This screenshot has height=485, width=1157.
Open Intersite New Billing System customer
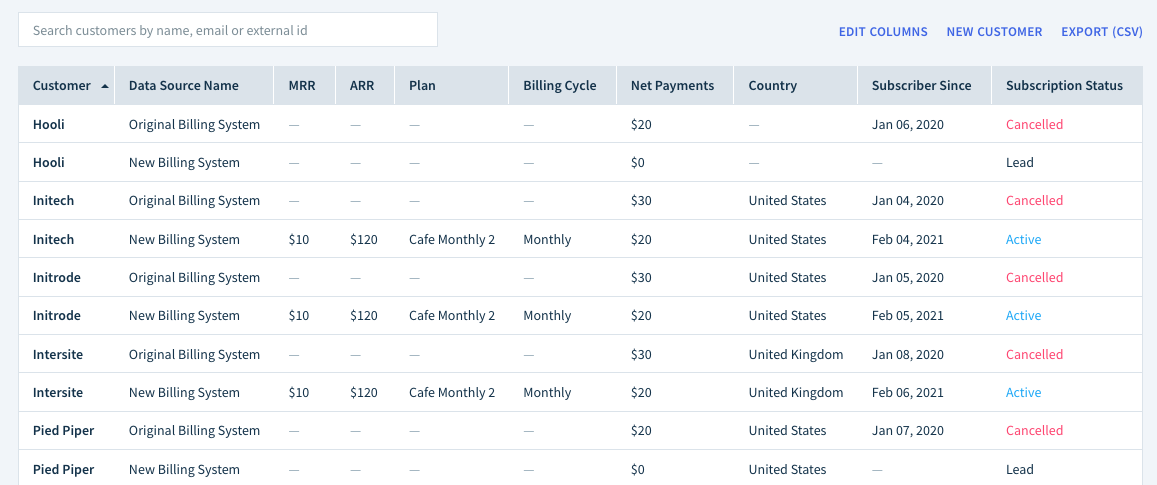(58, 393)
